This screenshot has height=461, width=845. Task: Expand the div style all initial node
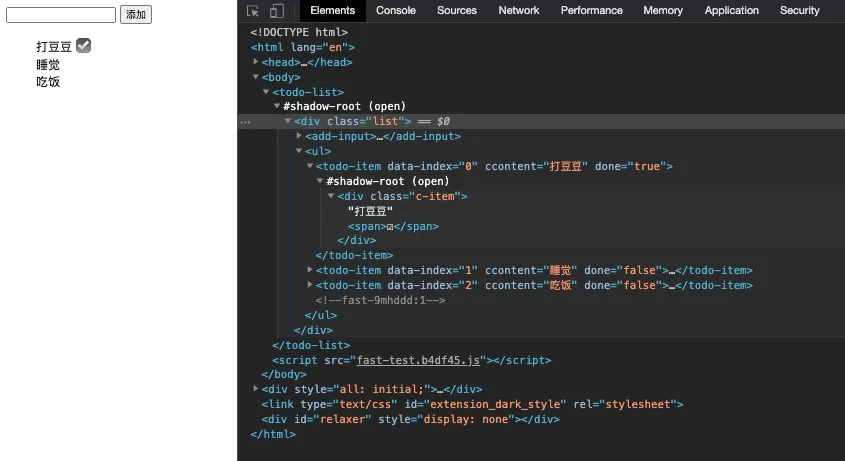(256, 389)
